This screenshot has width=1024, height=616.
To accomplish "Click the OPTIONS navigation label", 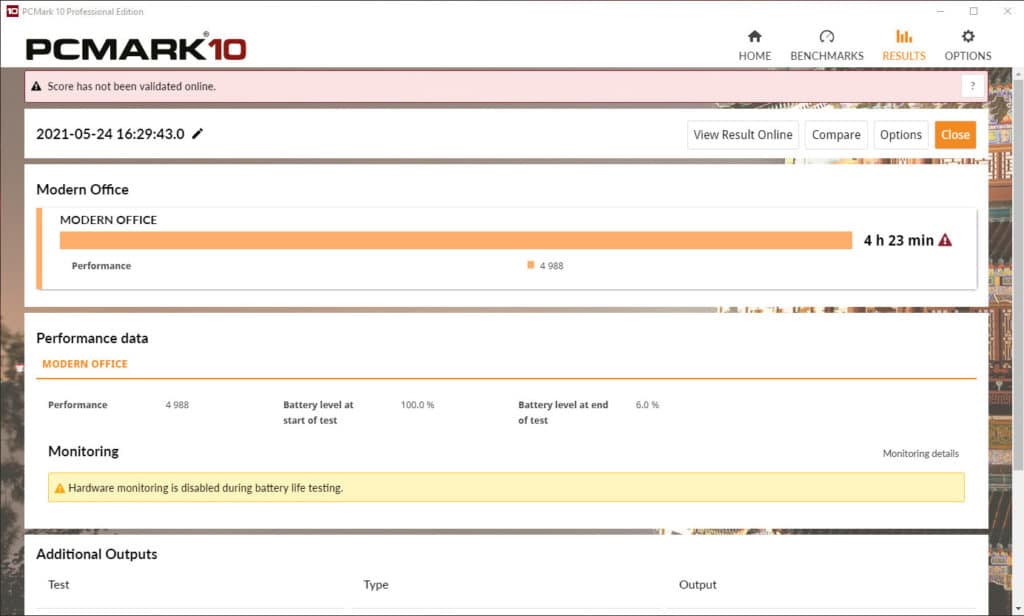I will pyautogui.click(x=967, y=56).
